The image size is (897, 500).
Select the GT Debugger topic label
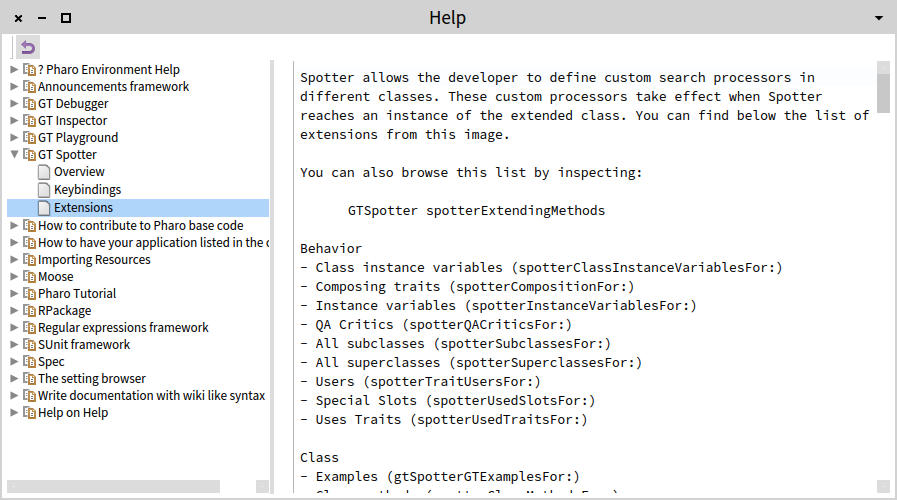(x=73, y=104)
